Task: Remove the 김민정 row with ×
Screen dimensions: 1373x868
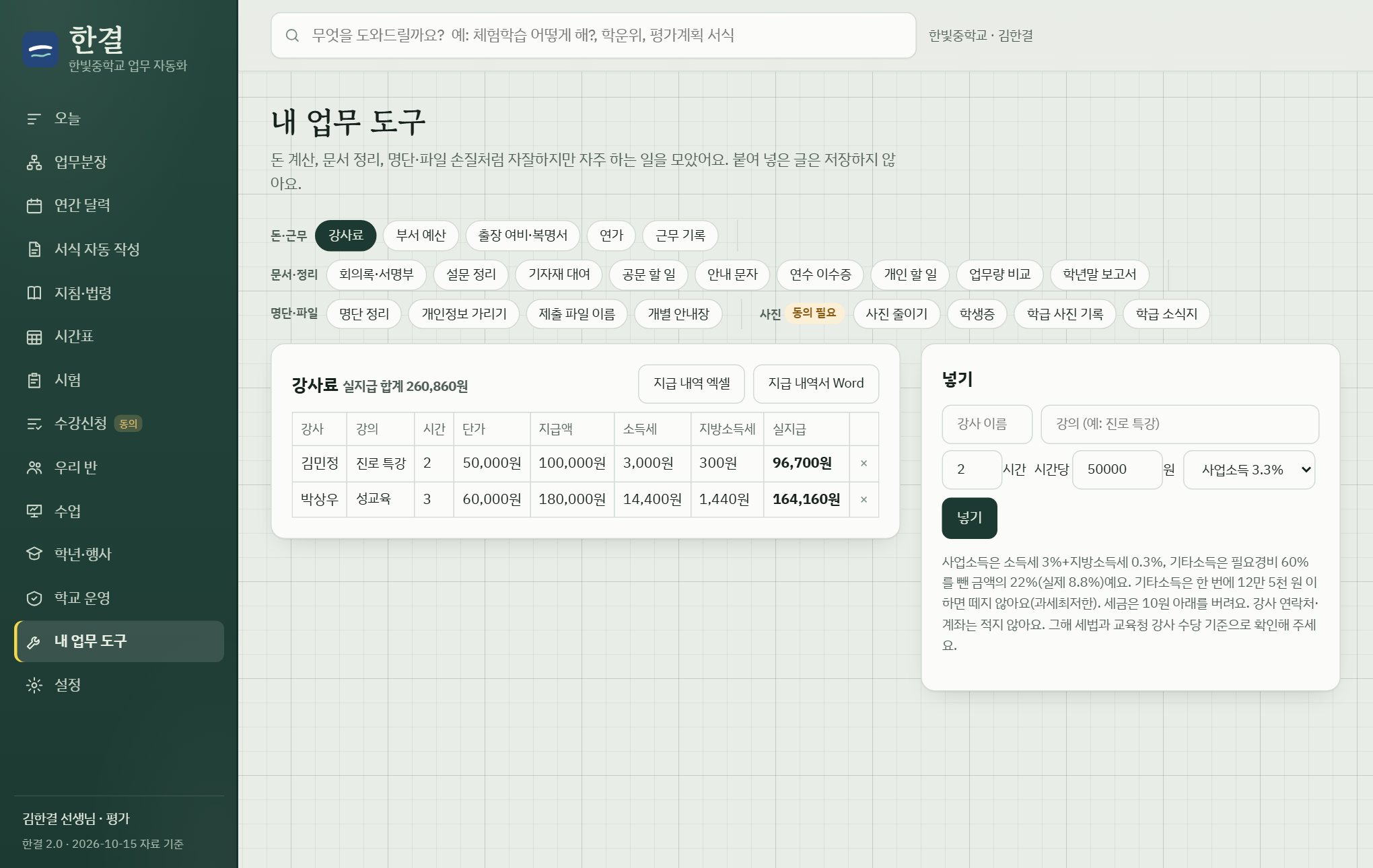Action: coord(864,464)
